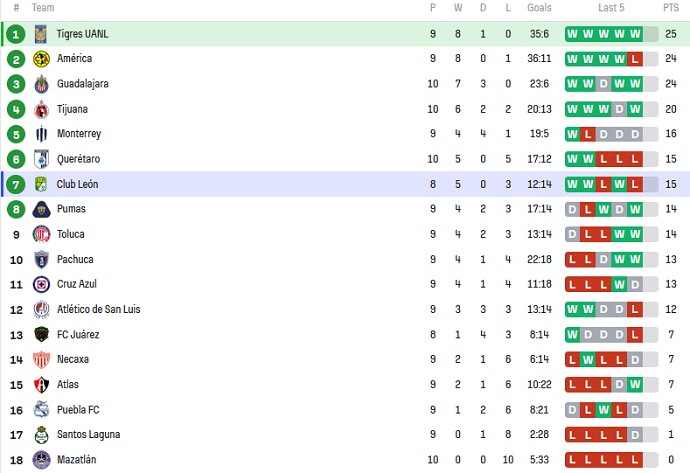The image size is (690, 473).
Task: Click the América club logo
Action: (41, 59)
